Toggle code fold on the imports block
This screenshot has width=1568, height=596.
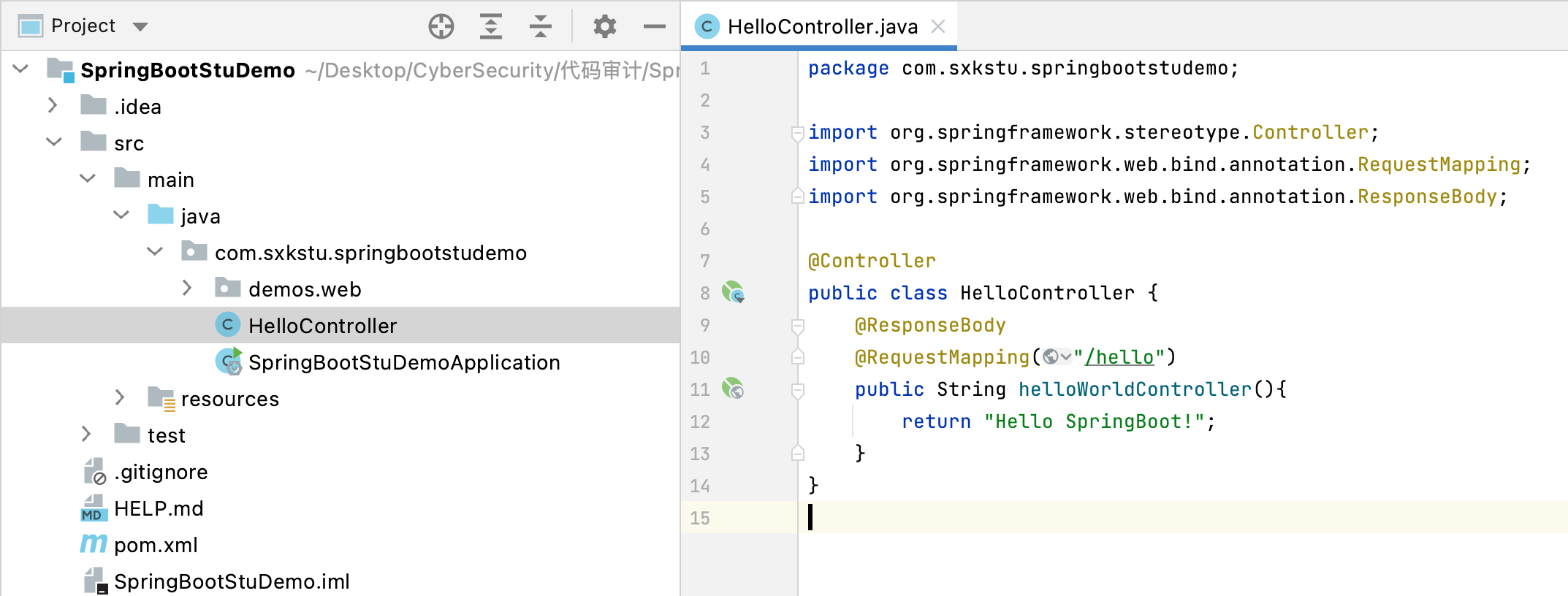pyautogui.click(x=798, y=133)
